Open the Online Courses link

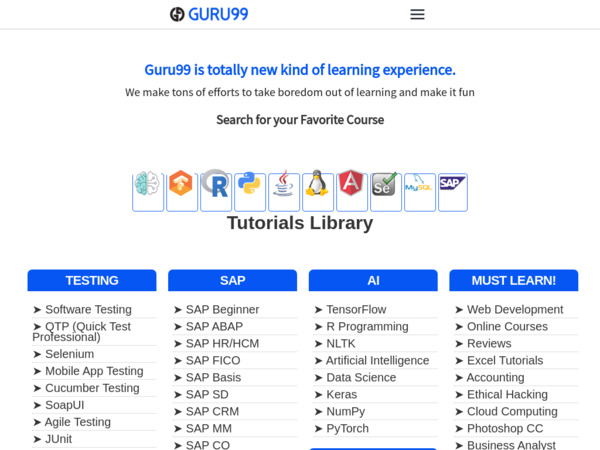[x=507, y=326]
